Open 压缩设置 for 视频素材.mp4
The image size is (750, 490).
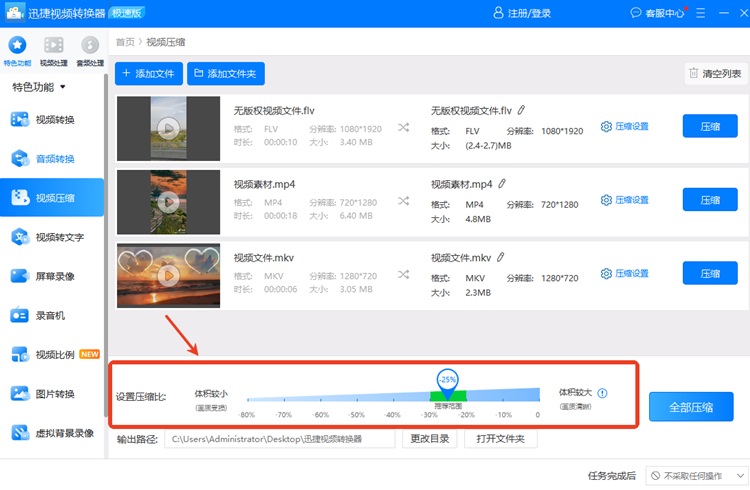click(x=625, y=200)
